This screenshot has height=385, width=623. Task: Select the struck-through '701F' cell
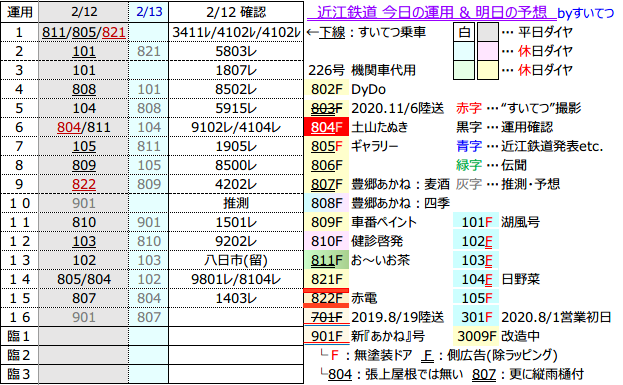[x=327, y=317]
